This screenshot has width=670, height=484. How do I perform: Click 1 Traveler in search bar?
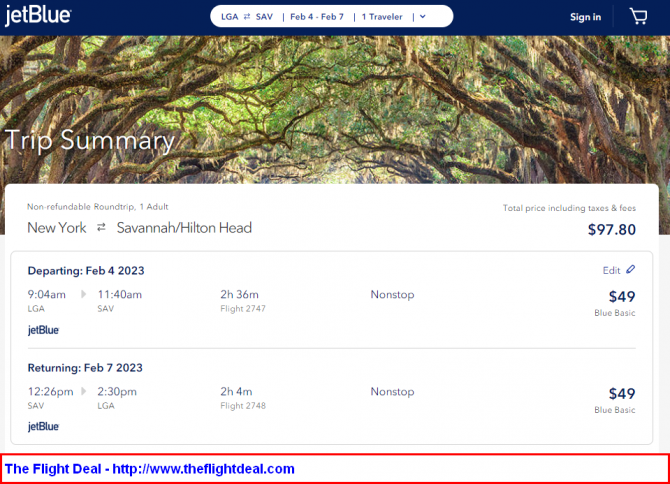point(382,17)
